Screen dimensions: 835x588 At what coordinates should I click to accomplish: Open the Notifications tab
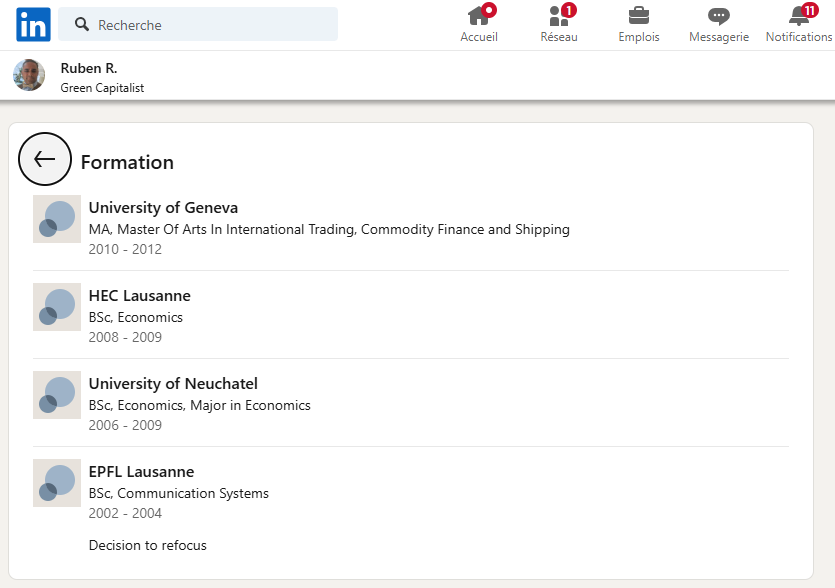click(799, 24)
